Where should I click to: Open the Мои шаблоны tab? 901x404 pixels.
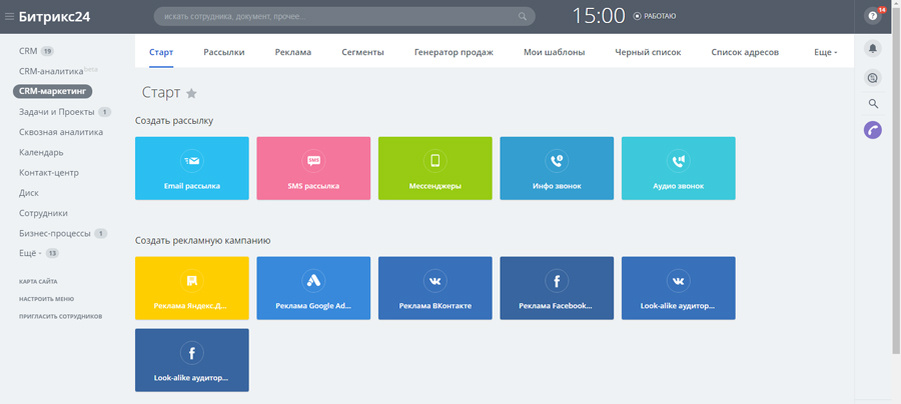click(554, 52)
